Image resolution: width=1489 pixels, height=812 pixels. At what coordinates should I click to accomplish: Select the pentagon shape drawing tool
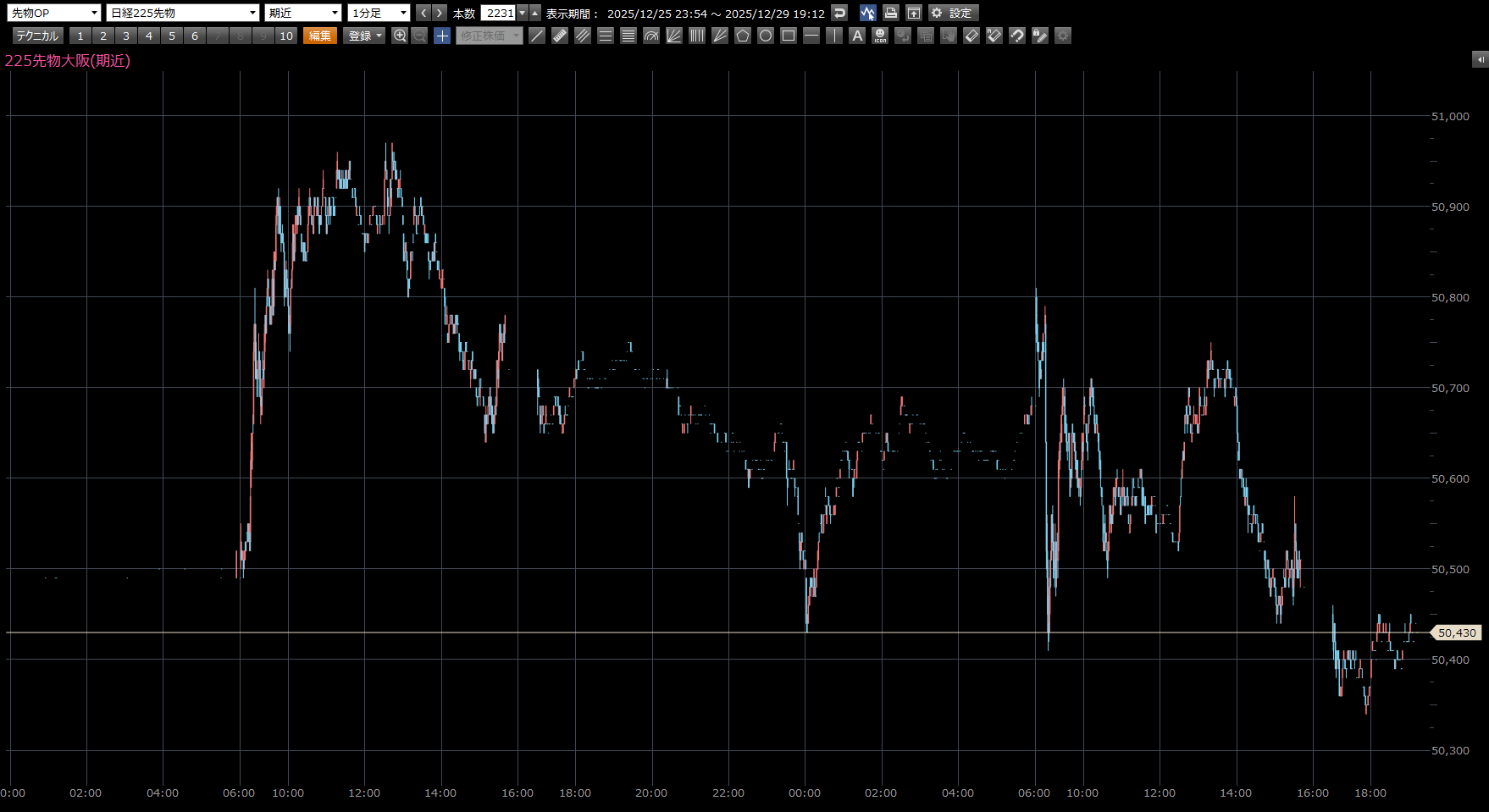(x=743, y=36)
